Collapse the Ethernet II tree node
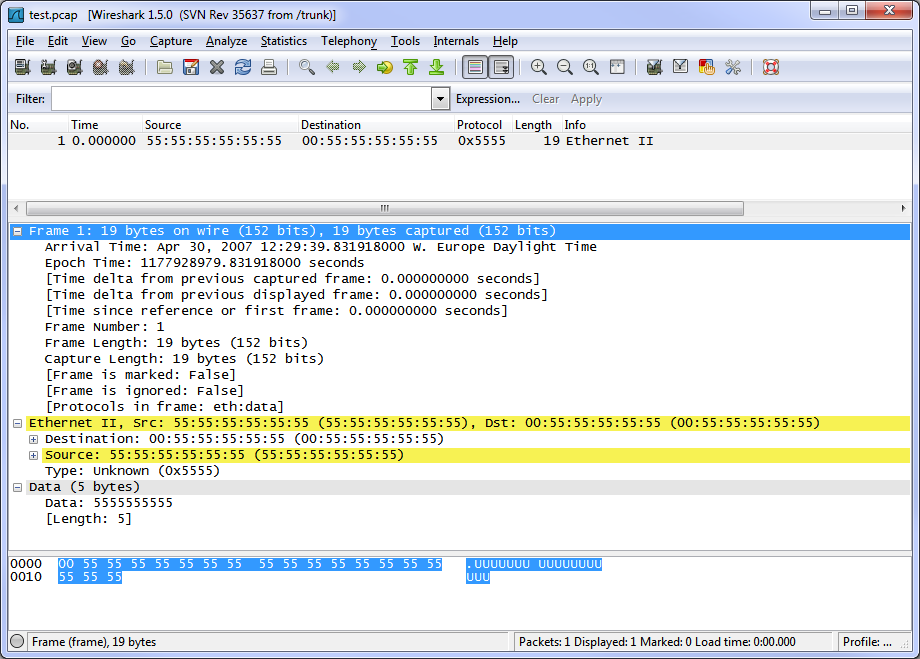This screenshot has height=659, width=920. (18, 423)
